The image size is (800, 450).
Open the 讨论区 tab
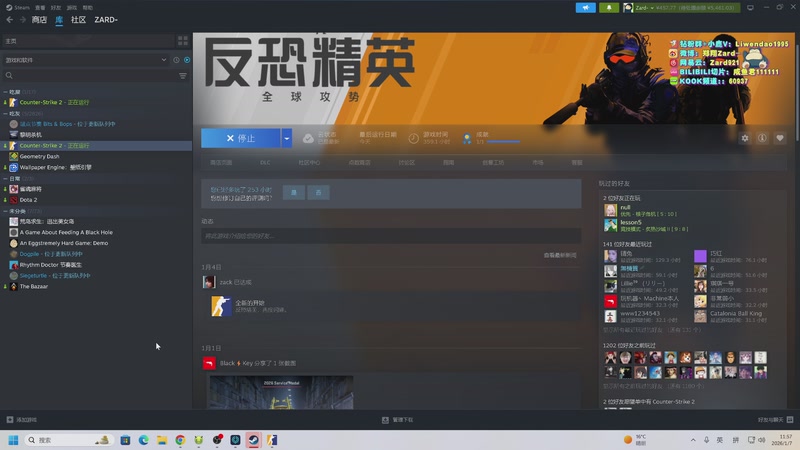tap(407, 162)
